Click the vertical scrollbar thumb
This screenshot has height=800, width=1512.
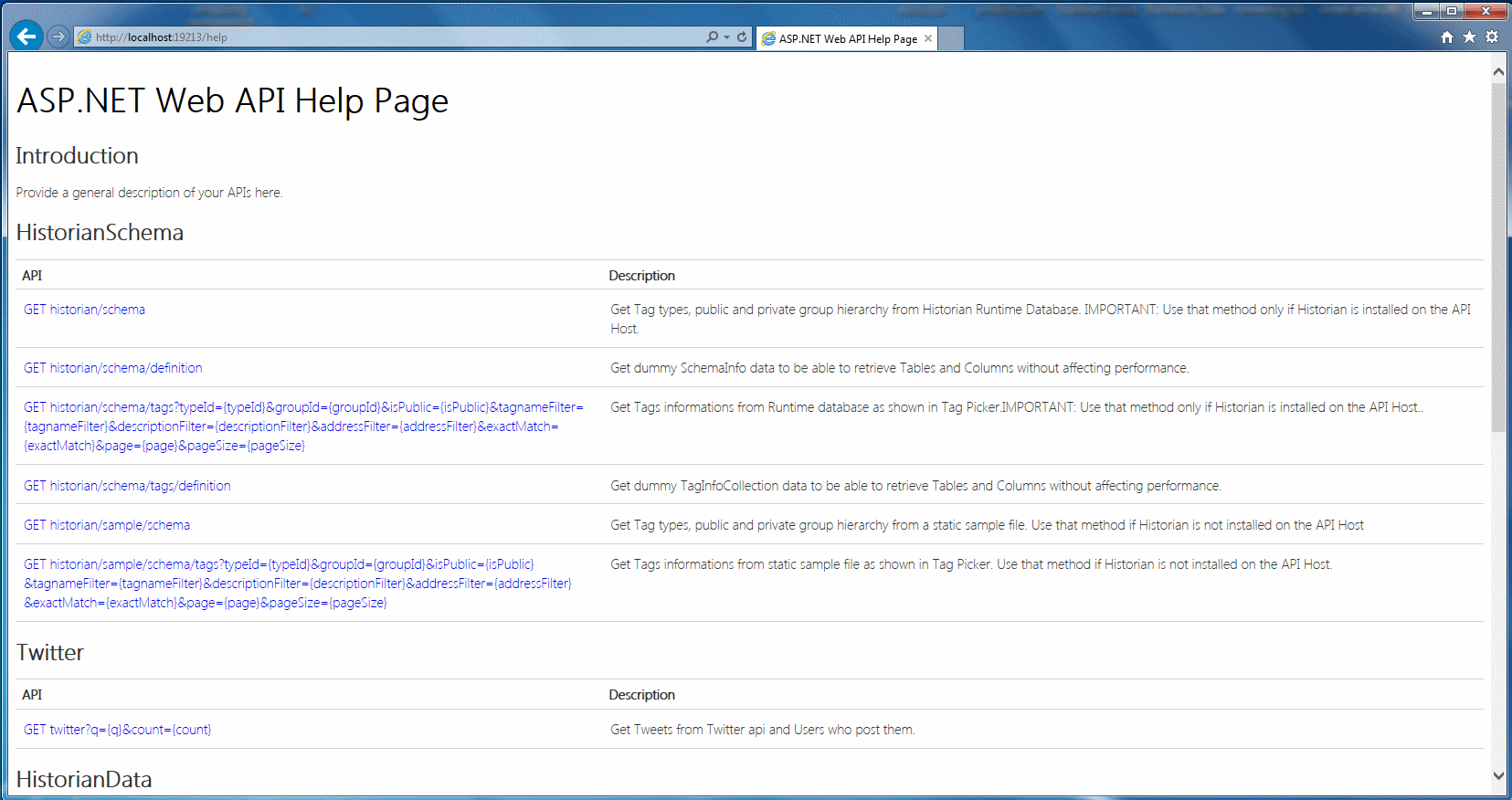(1498, 256)
